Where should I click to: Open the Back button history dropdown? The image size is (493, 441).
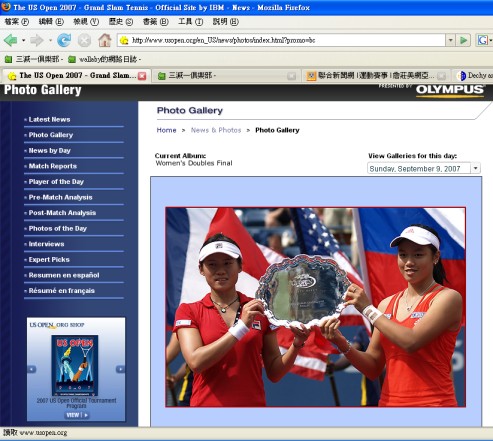(23, 40)
